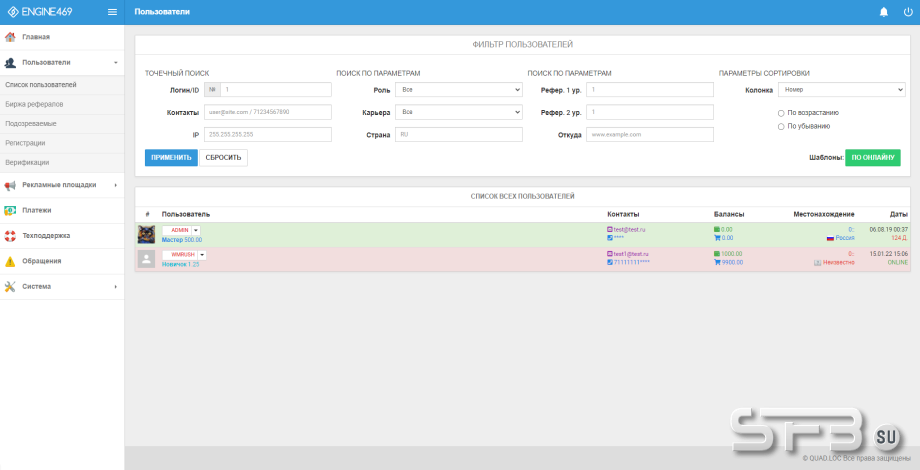The image size is (920, 470).
Task: Click the hamburger menu icon in header
Action: [112, 12]
